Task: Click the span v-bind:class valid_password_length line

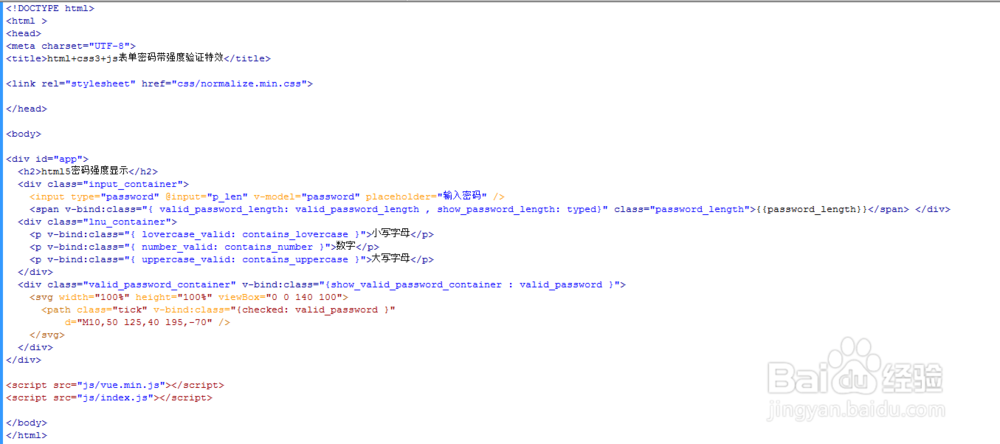Action: coord(490,209)
